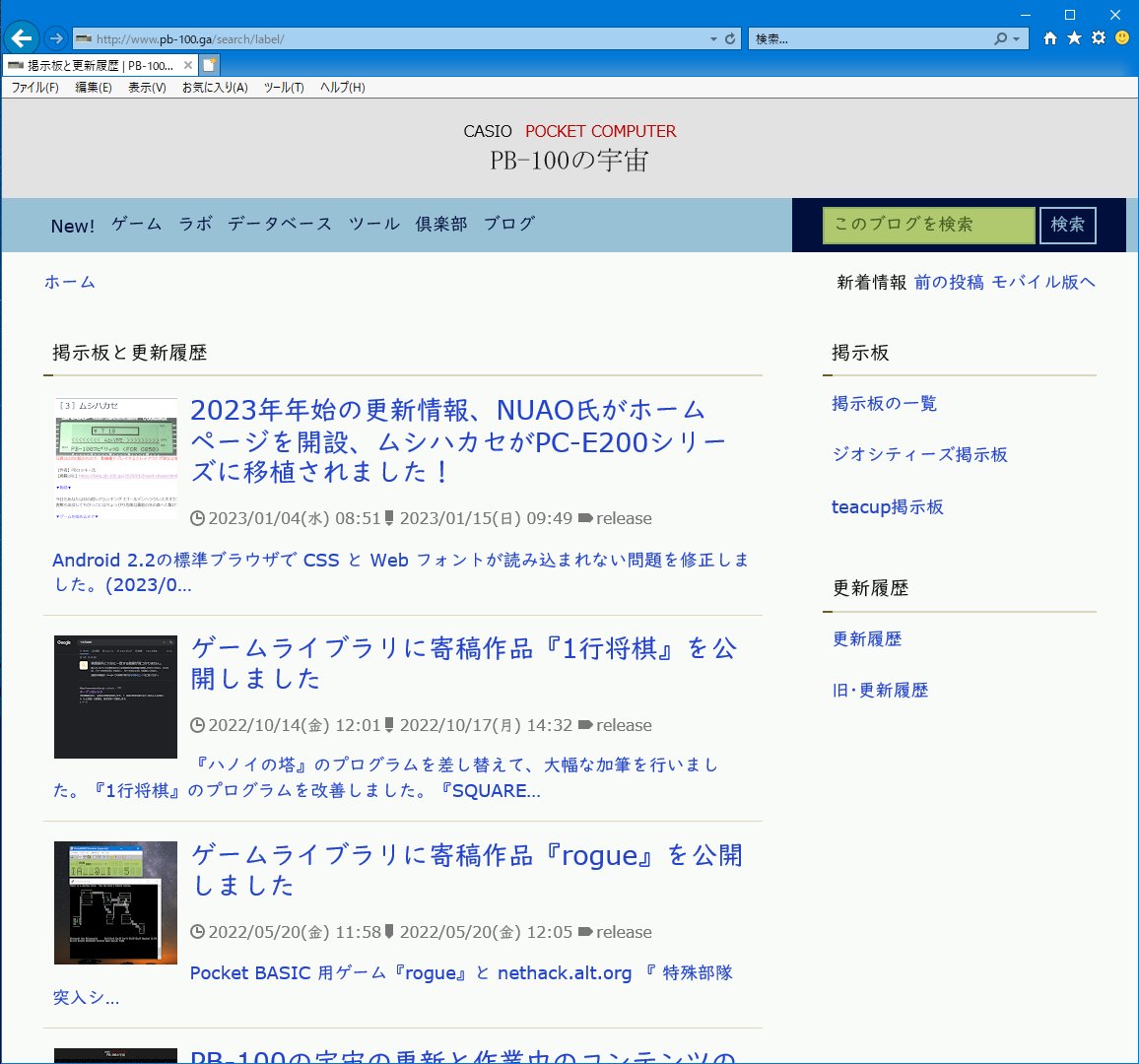Open the New! navigation link
Image resolution: width=1139 pixels, height=1064 pixels.
coord(73,226)
